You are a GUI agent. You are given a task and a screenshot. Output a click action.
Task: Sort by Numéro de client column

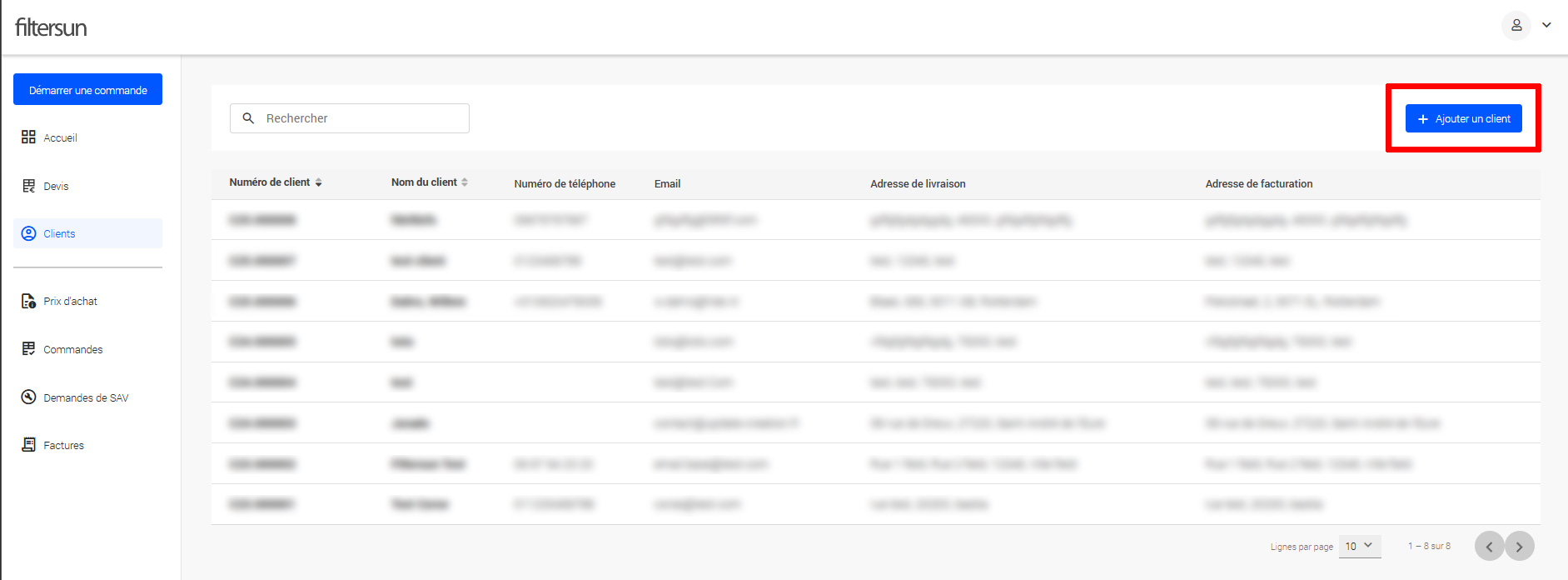click(318, 182)
